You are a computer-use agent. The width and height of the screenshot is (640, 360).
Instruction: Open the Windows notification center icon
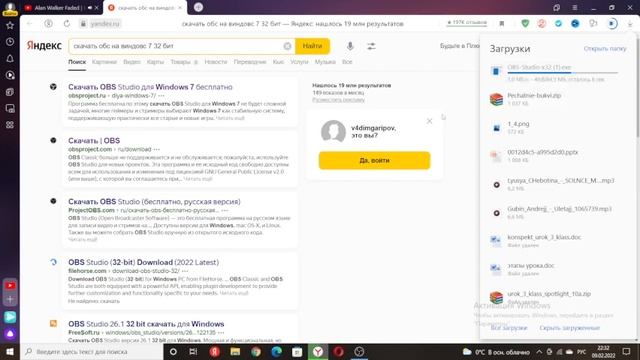pyautogui.click(x=627, y=351)
